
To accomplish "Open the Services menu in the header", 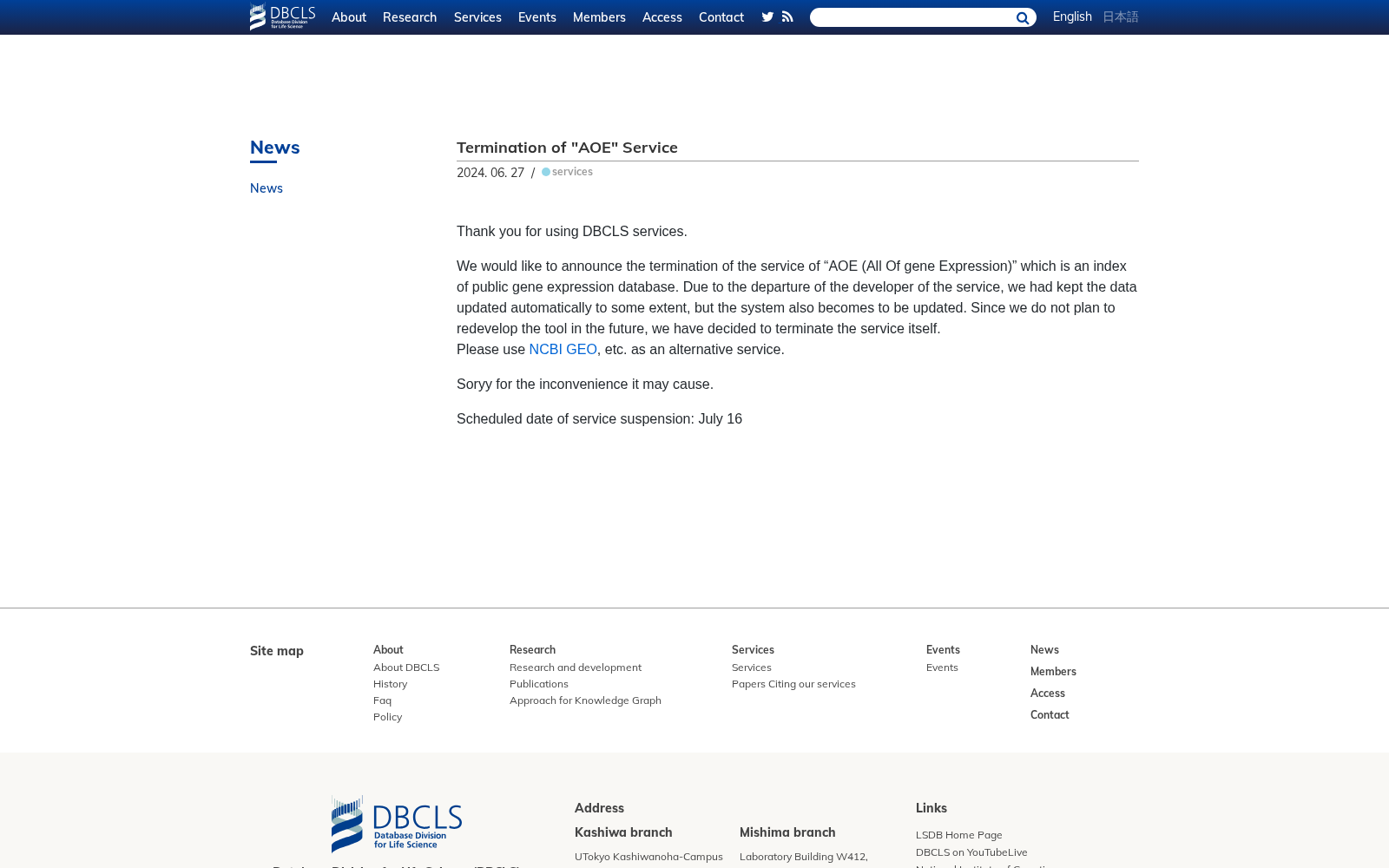I will tap(477, 17).
